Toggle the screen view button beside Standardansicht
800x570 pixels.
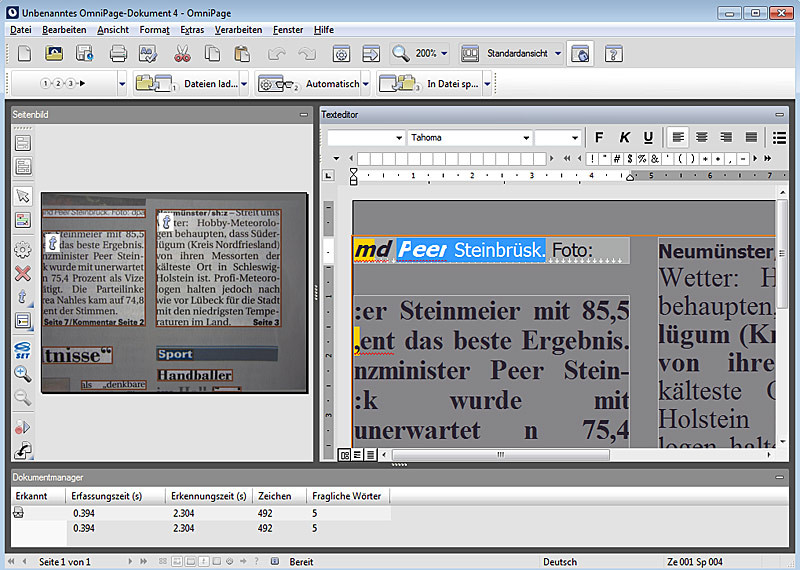point(580,53)
